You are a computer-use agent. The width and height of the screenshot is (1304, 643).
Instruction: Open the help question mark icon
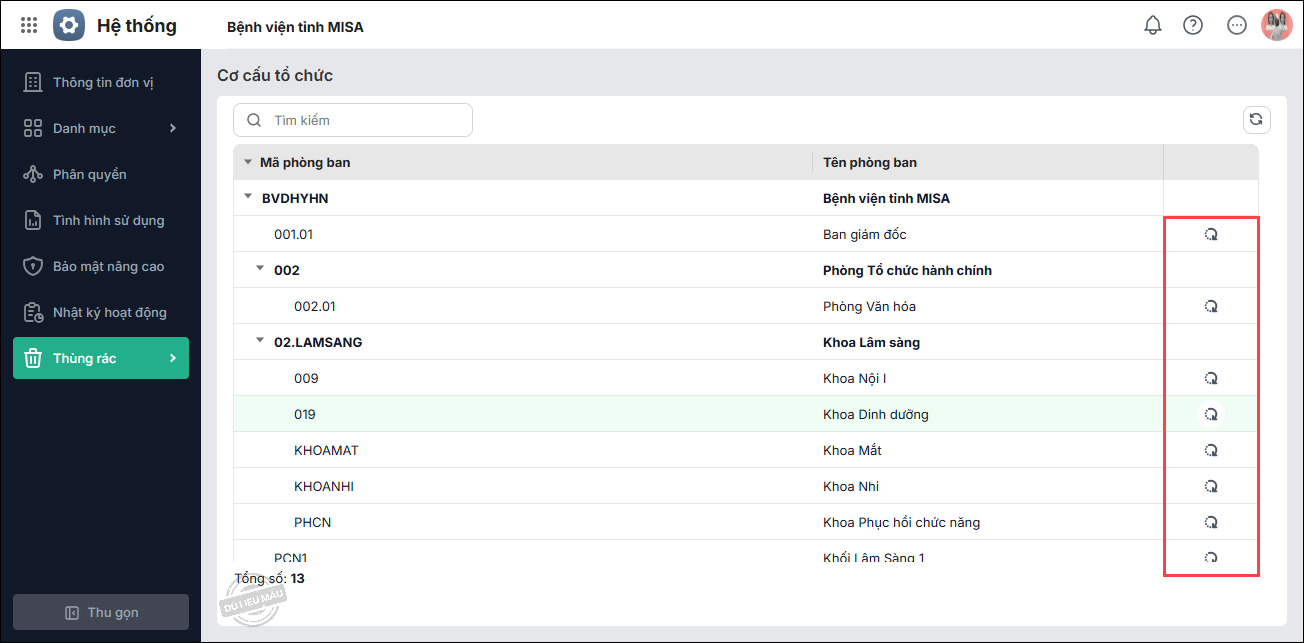click(x=1192, y=25)
